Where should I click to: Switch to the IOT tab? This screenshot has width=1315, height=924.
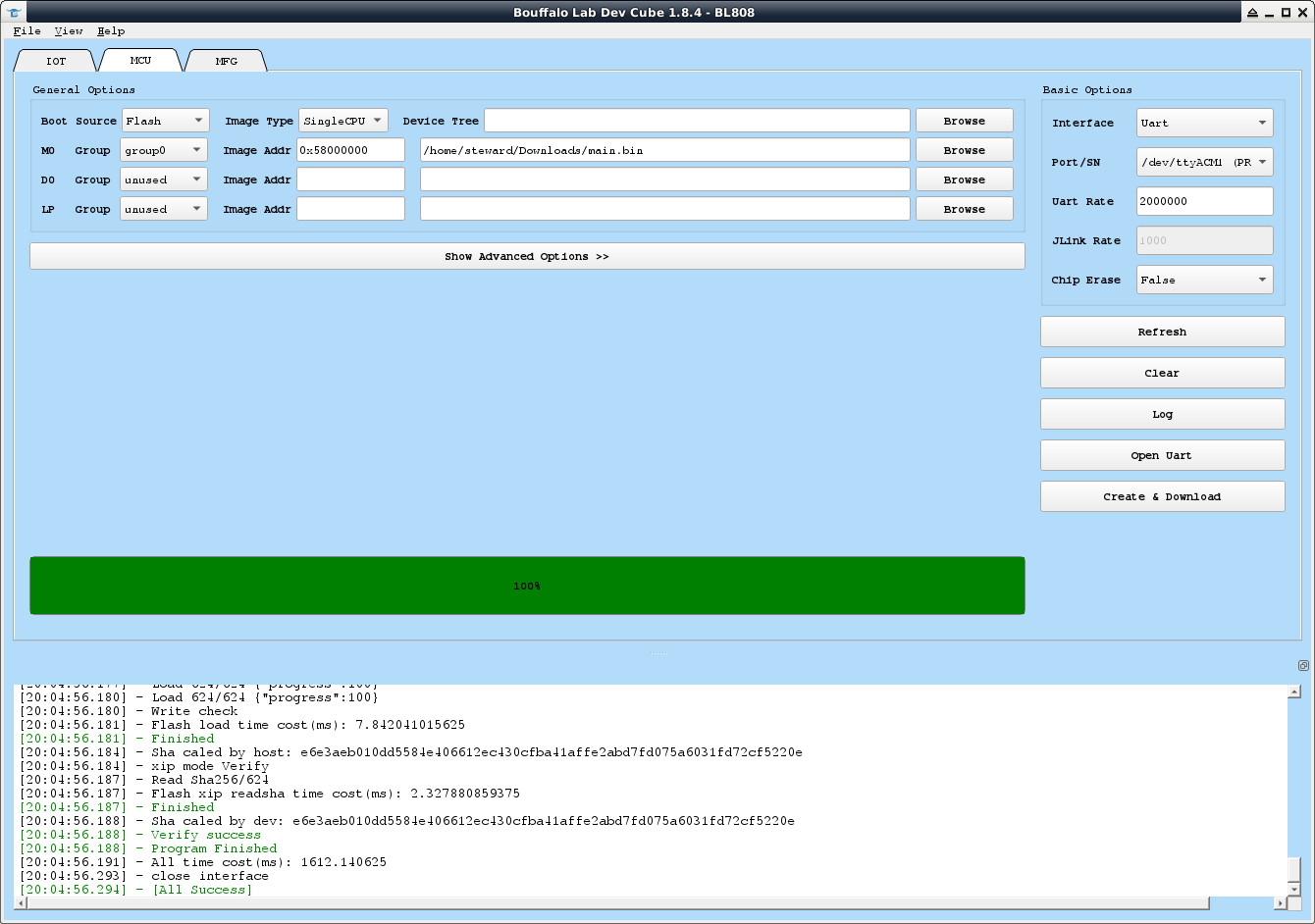[x=56, y=61]
